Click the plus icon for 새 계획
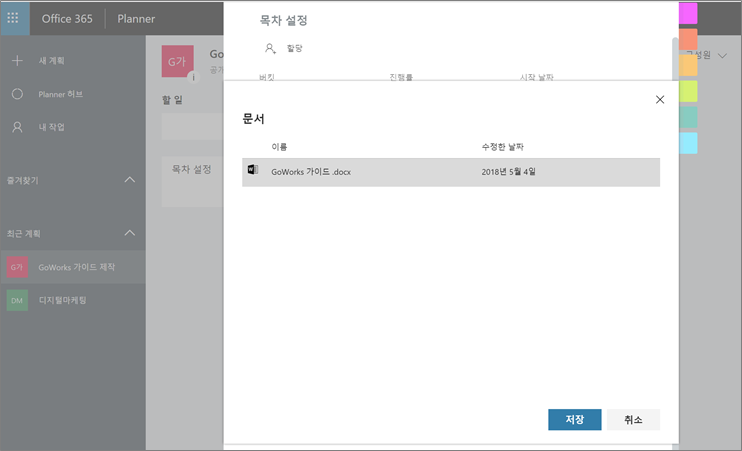742x451 pixels. coord(17,61)
